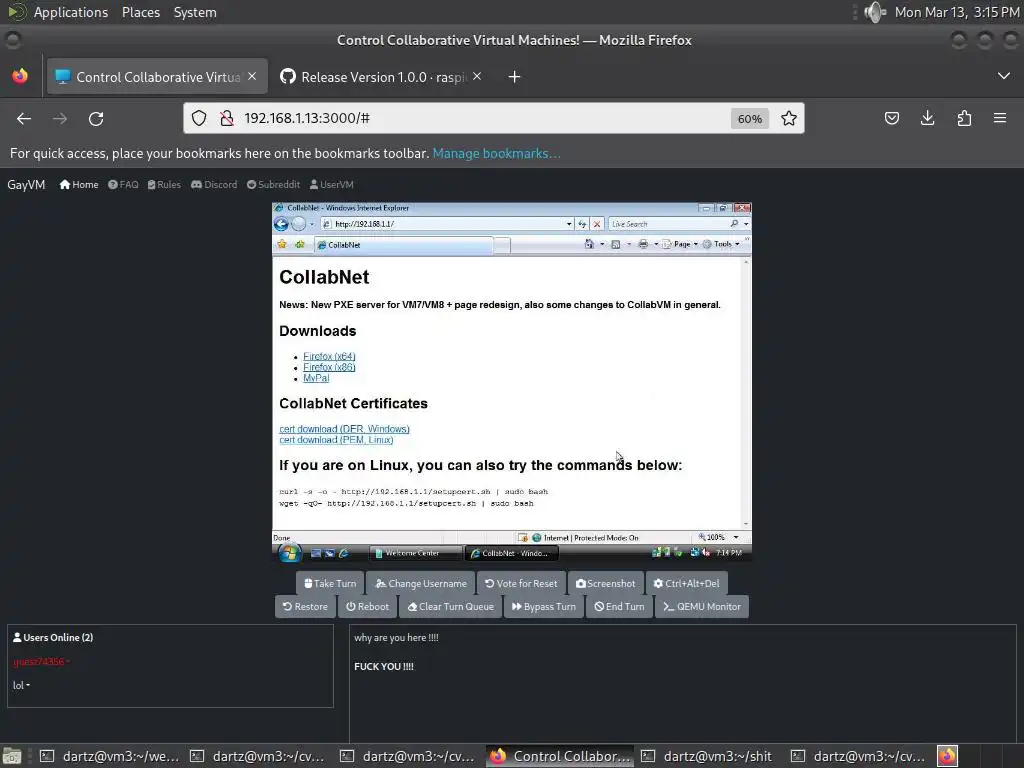
Task: Click the IE Live Search box
Action: [x=669, y=224]
